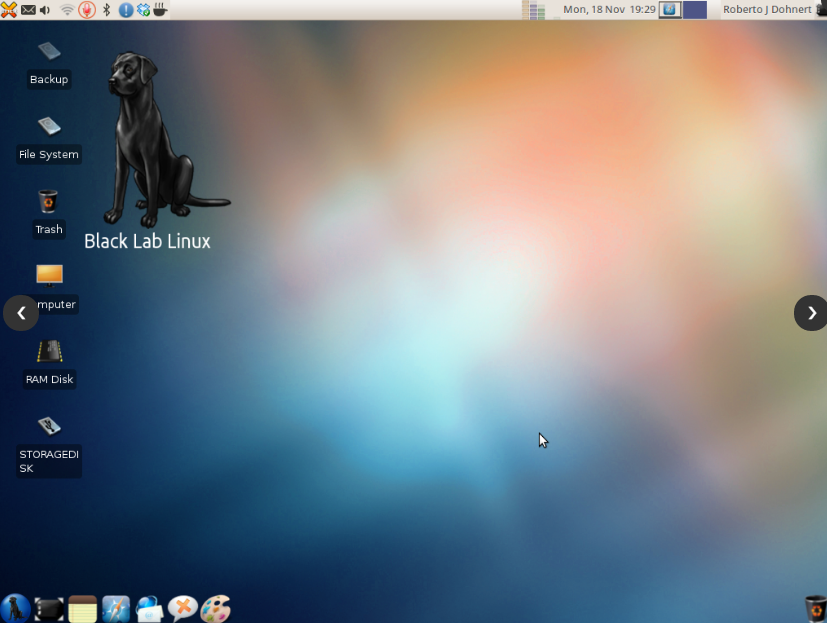827x623 pixels.
Task: Go to the next image with right arrow
Action: point(811,313)
